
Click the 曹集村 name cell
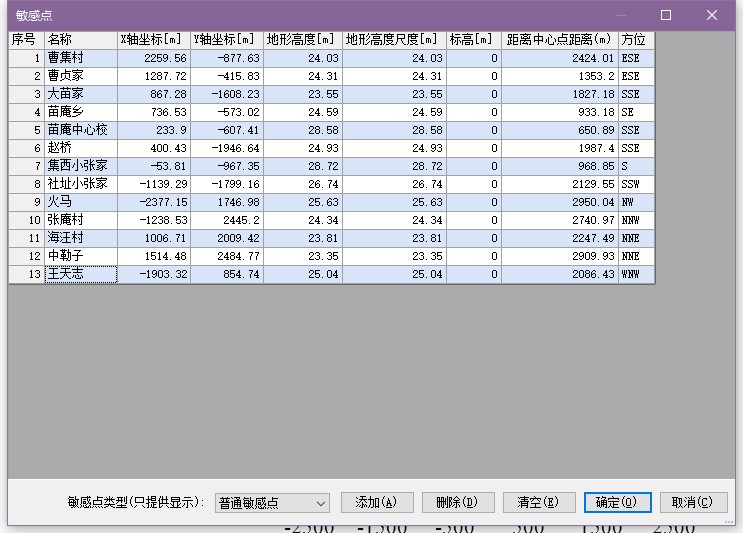(x=80, y=58)
